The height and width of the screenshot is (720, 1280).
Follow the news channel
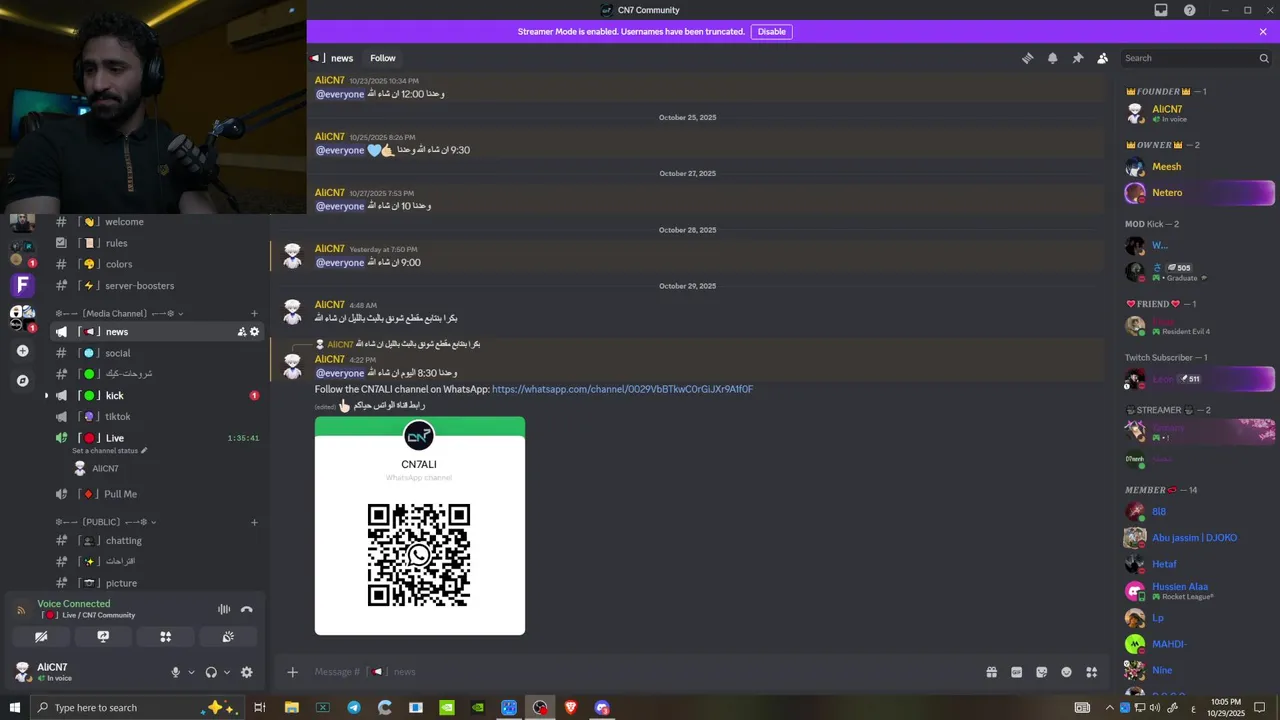point(382,58)
